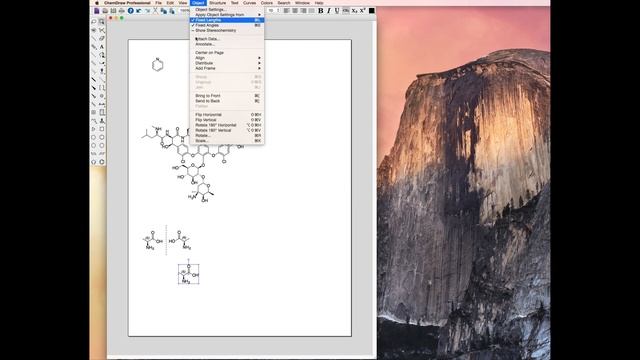Open the black text color swatch
Viewport: 640px width, 360px height.
point(372,11)
